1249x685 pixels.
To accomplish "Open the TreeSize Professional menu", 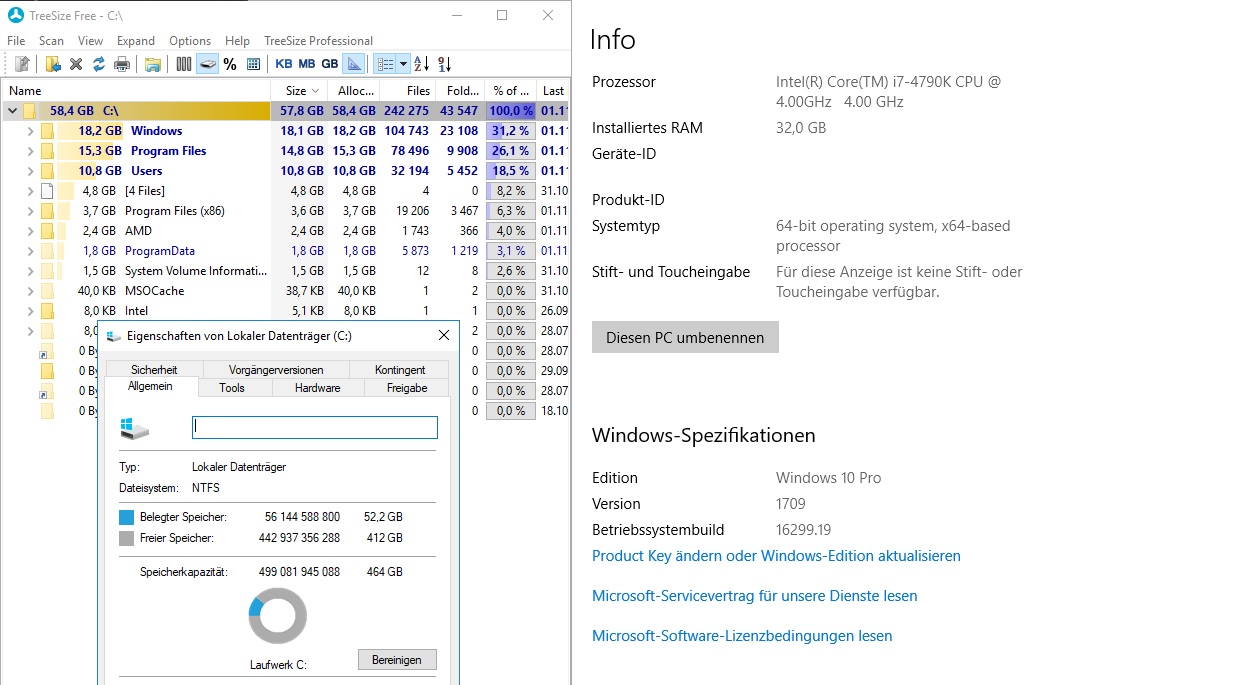I will pos(318,41).
